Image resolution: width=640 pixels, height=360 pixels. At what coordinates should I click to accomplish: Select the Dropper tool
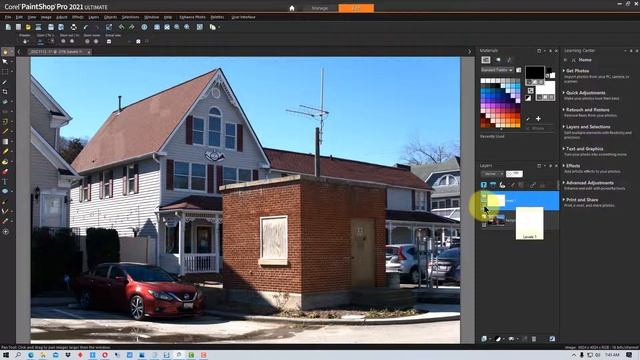[5, 82]
